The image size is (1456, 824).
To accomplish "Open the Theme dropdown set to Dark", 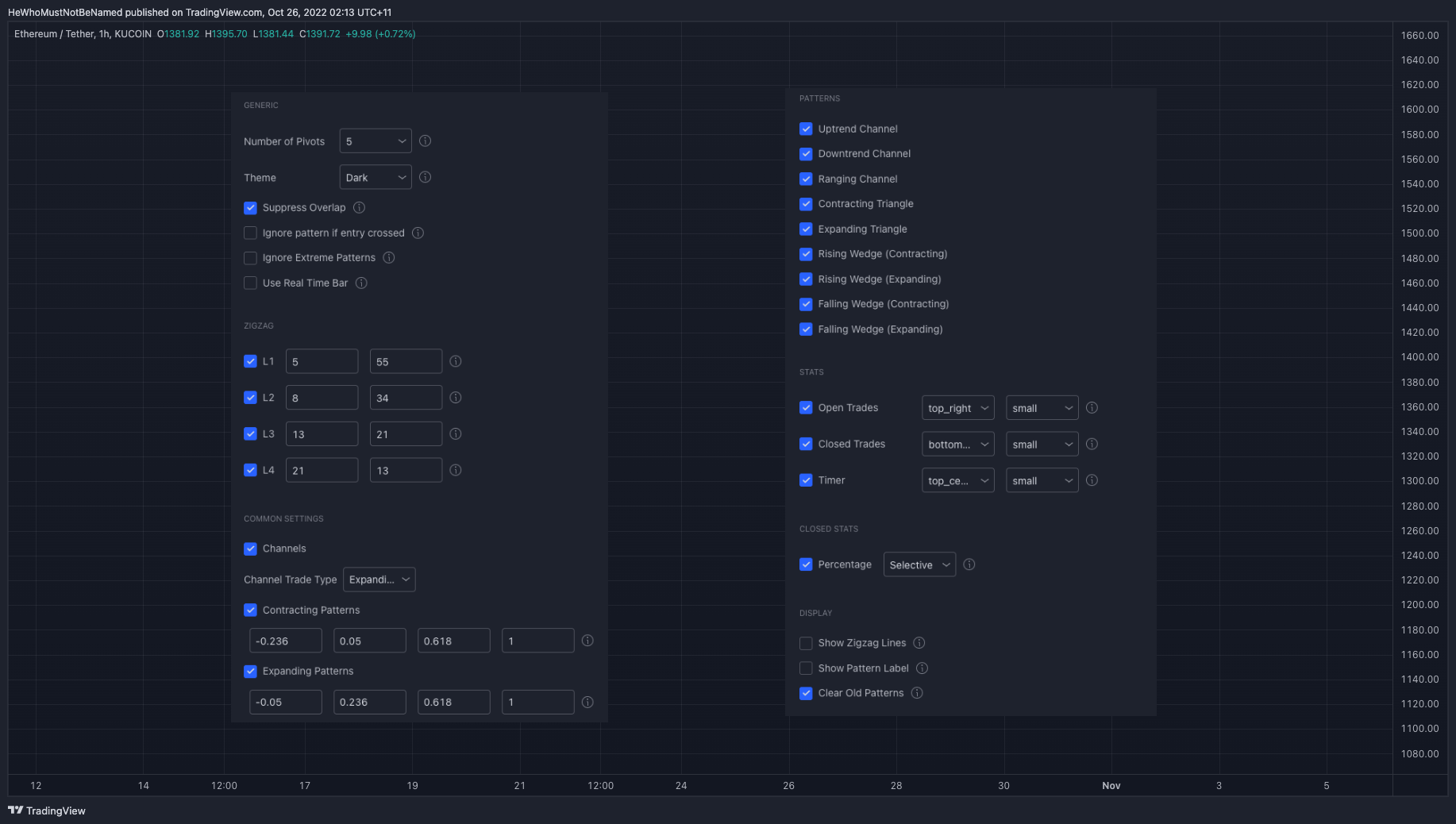I will [376, 177].
